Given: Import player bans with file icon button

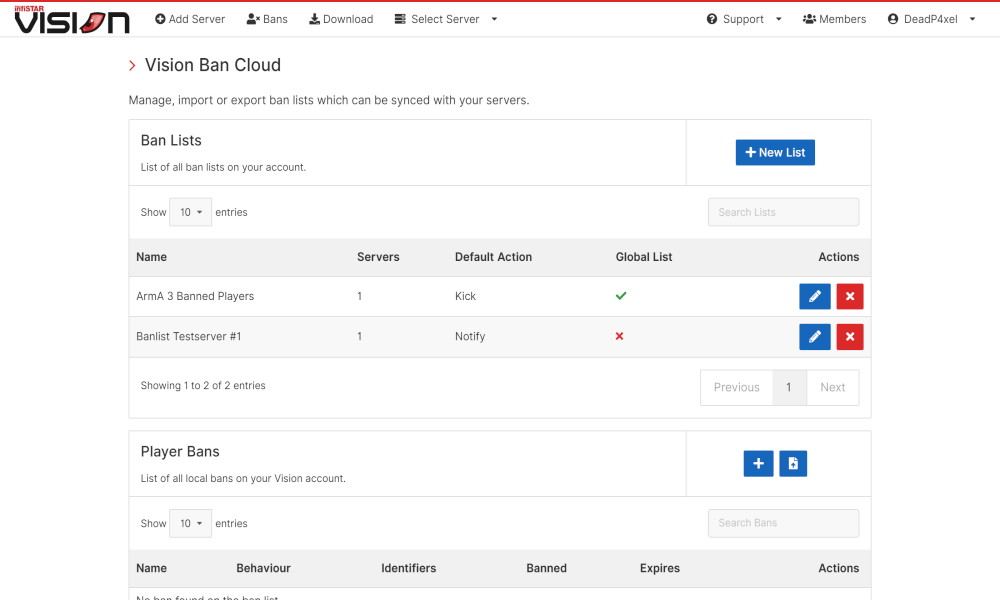Looking at the screenshot, I should point(793,464).
